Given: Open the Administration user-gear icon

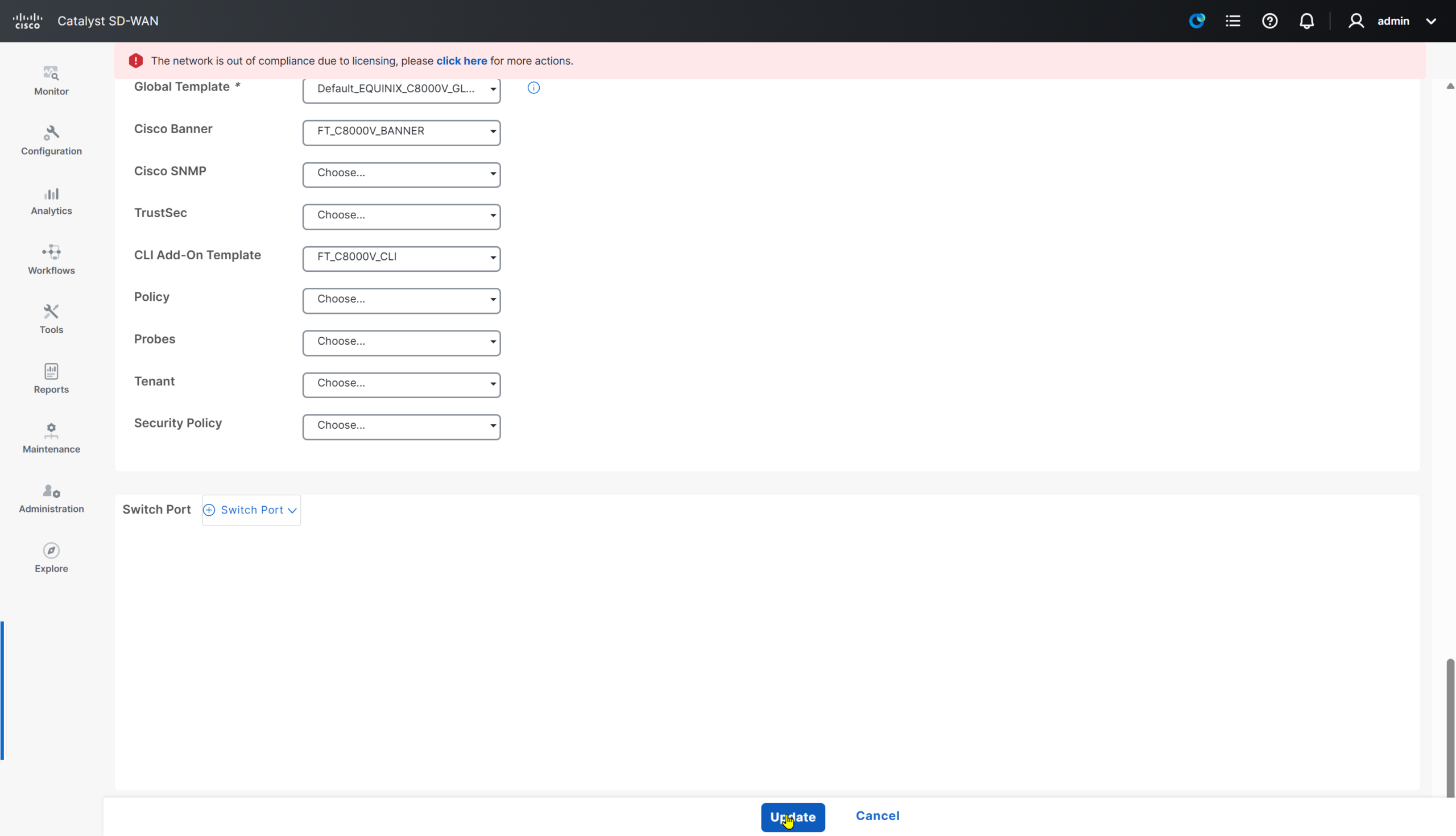Looking at the screenshot, I should (x=51, y=491).
